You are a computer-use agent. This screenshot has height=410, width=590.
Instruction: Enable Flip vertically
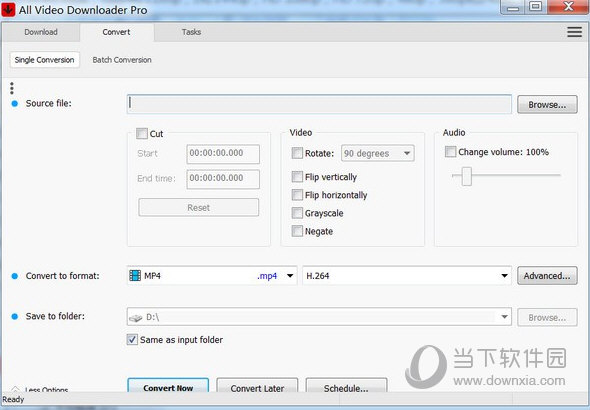(x=297, y=177)
